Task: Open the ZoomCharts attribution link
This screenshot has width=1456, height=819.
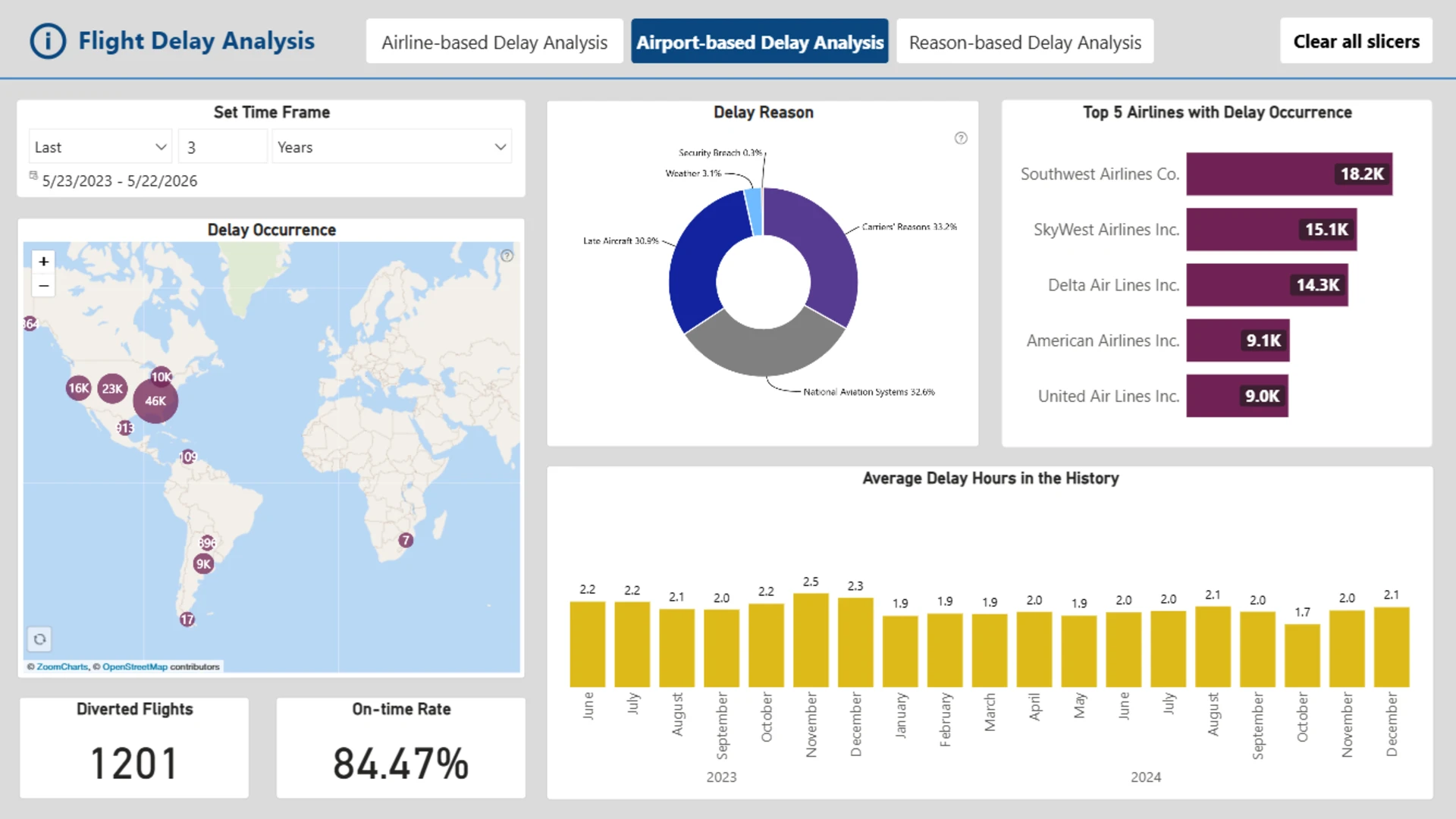Action: (62, 667)
